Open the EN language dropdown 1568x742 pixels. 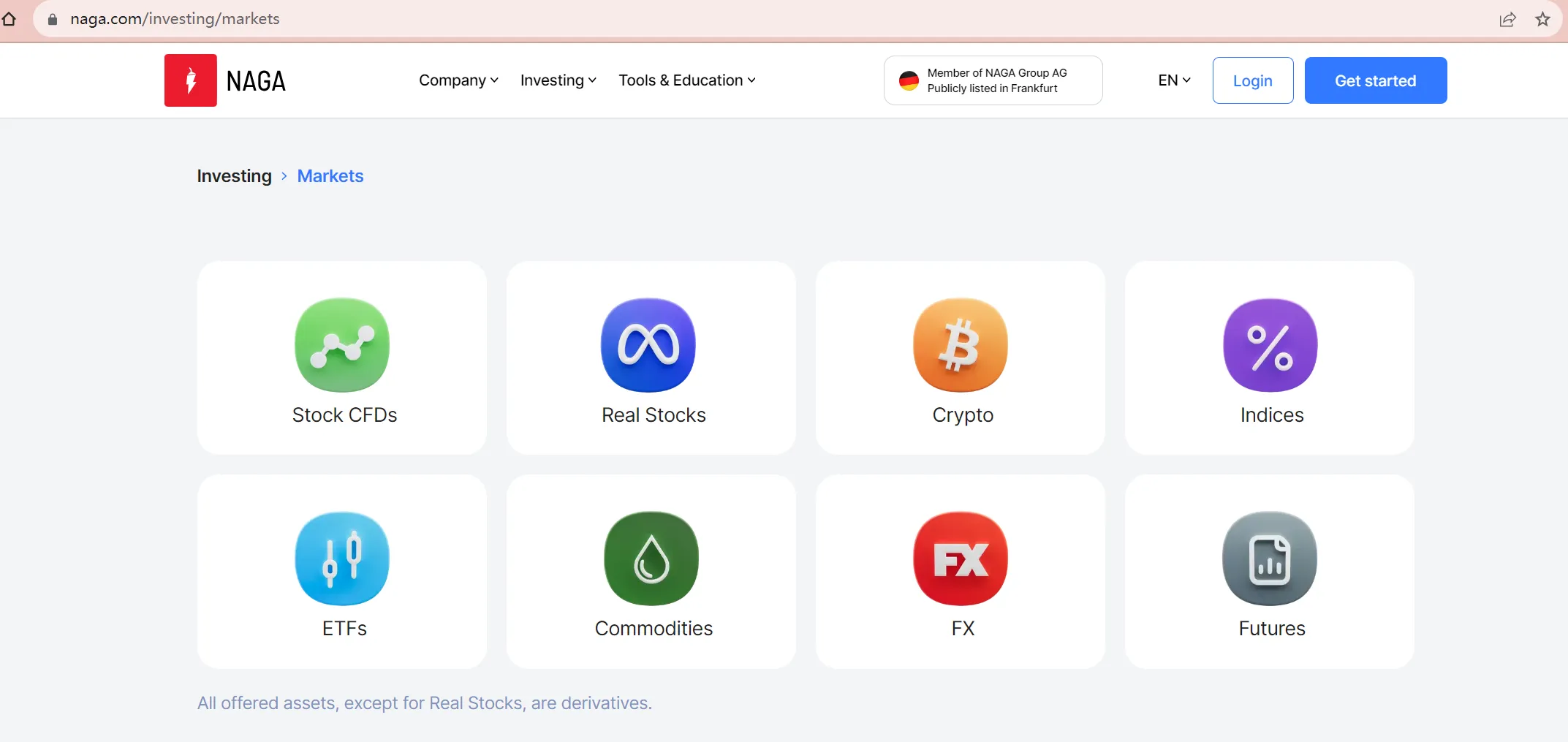(1175, 80)
